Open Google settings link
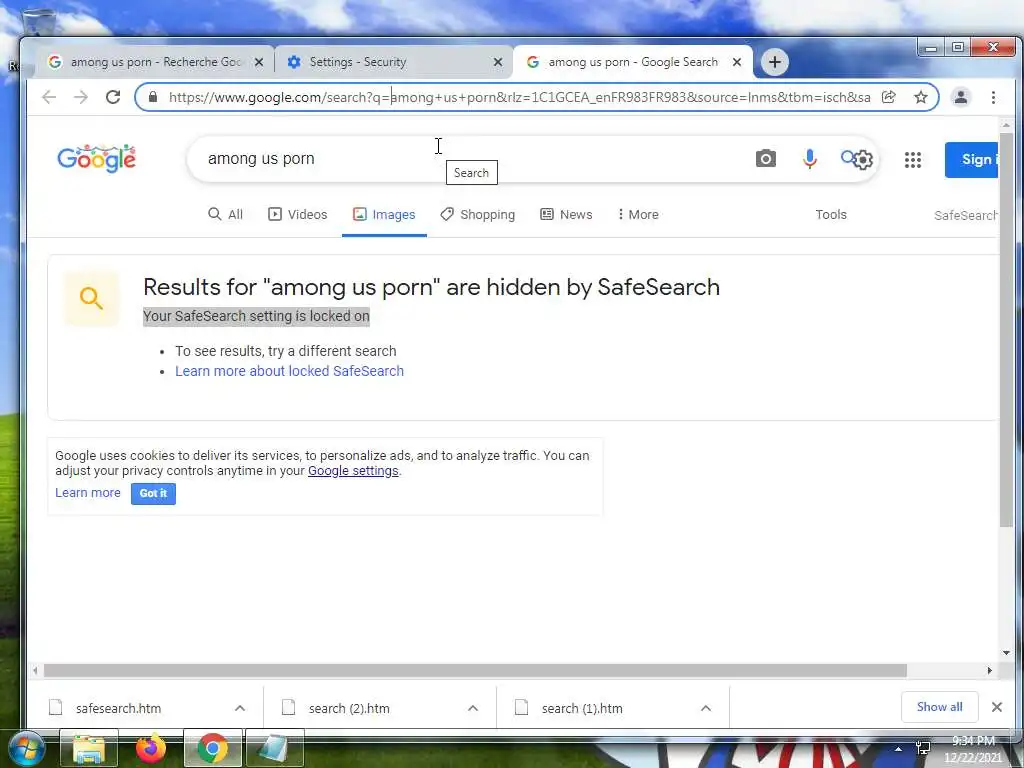The width and height of the screenshot is (1024, 768). tap(353, 471)
